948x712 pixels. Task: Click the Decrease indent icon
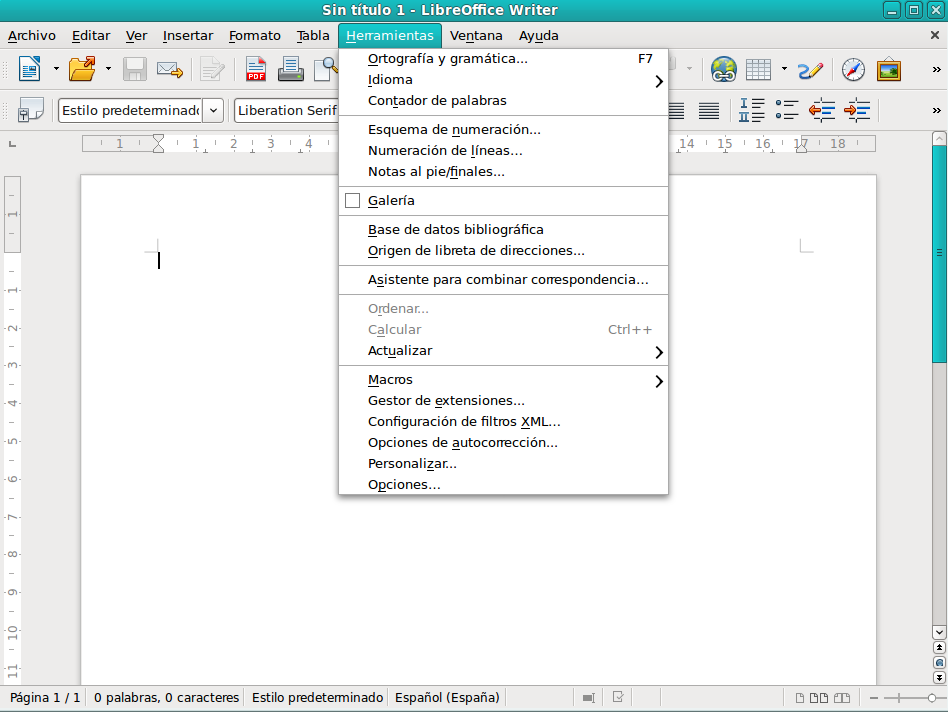tap(822, 110)
